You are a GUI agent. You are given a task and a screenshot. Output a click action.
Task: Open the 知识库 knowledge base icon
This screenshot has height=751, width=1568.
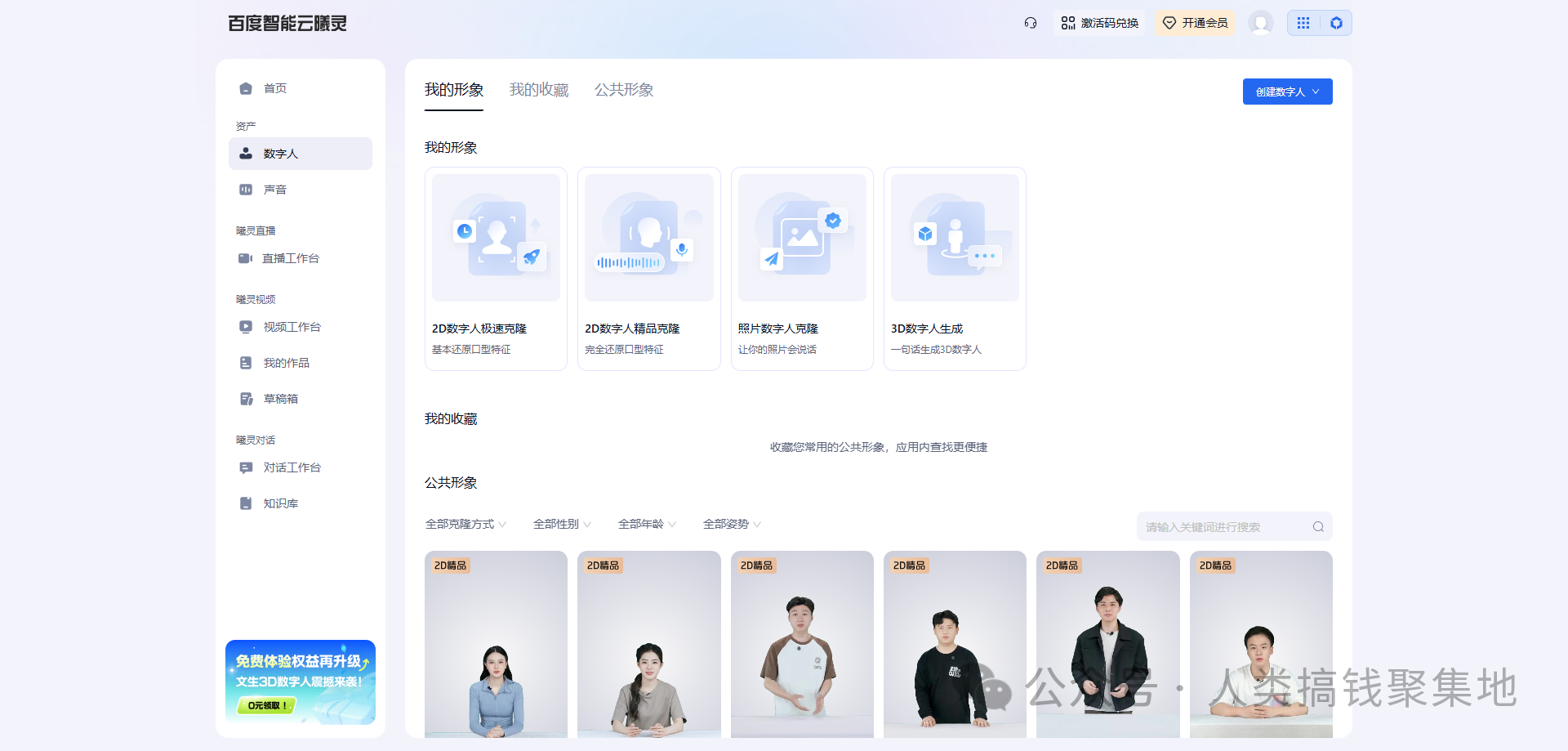(246, 503)
